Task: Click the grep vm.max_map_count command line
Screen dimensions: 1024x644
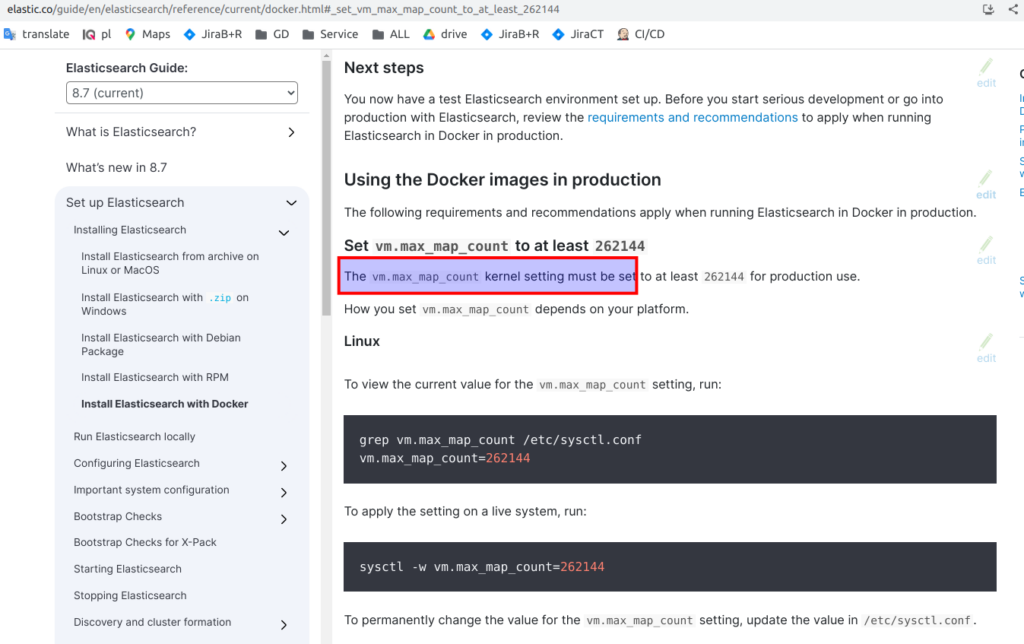Action: [x=500, y=440]
